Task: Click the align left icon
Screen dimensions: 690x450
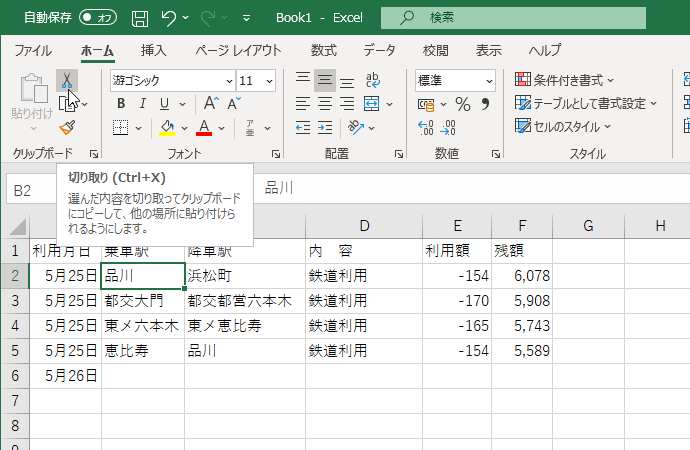Action: click(303, 104)
